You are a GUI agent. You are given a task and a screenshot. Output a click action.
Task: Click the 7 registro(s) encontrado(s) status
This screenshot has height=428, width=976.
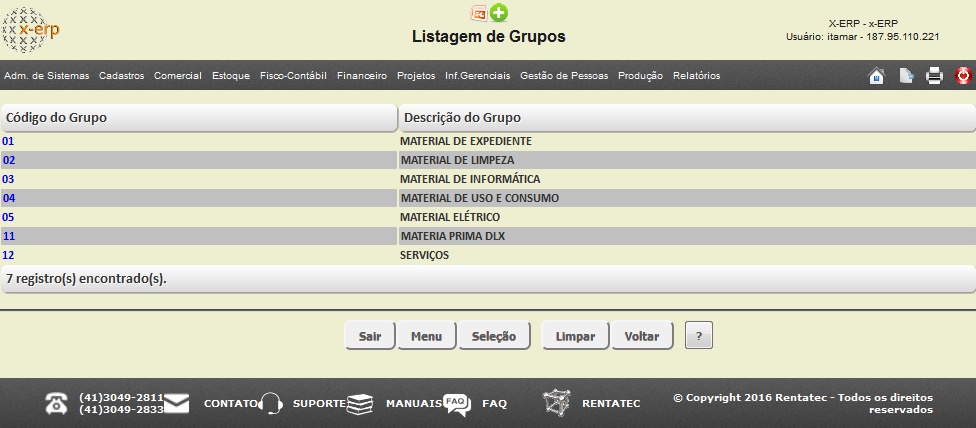pos(87,279)
